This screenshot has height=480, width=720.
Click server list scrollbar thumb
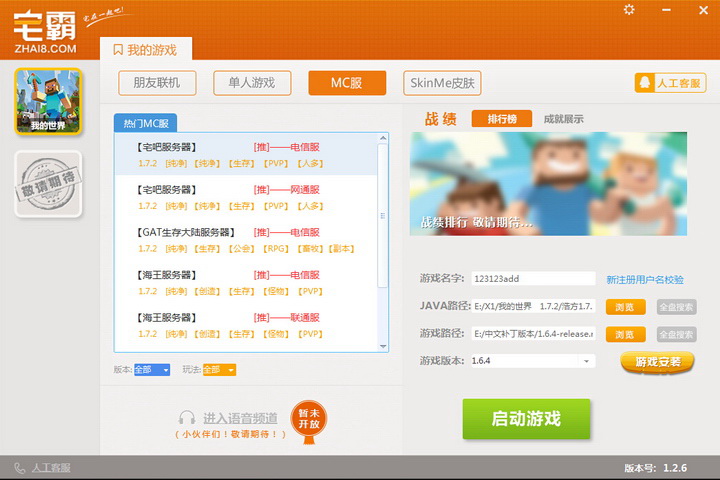pos(382,215)
